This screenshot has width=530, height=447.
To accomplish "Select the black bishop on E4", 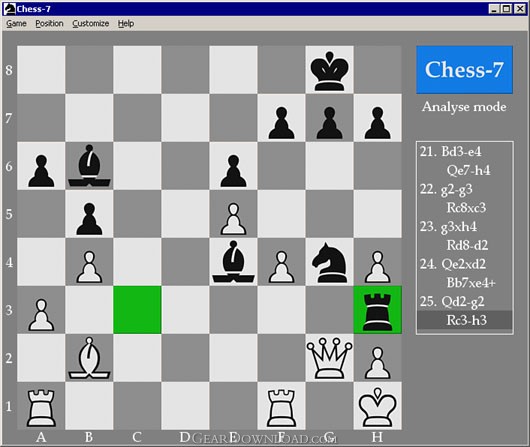I will pyautogui.click(x=233, y=262).
